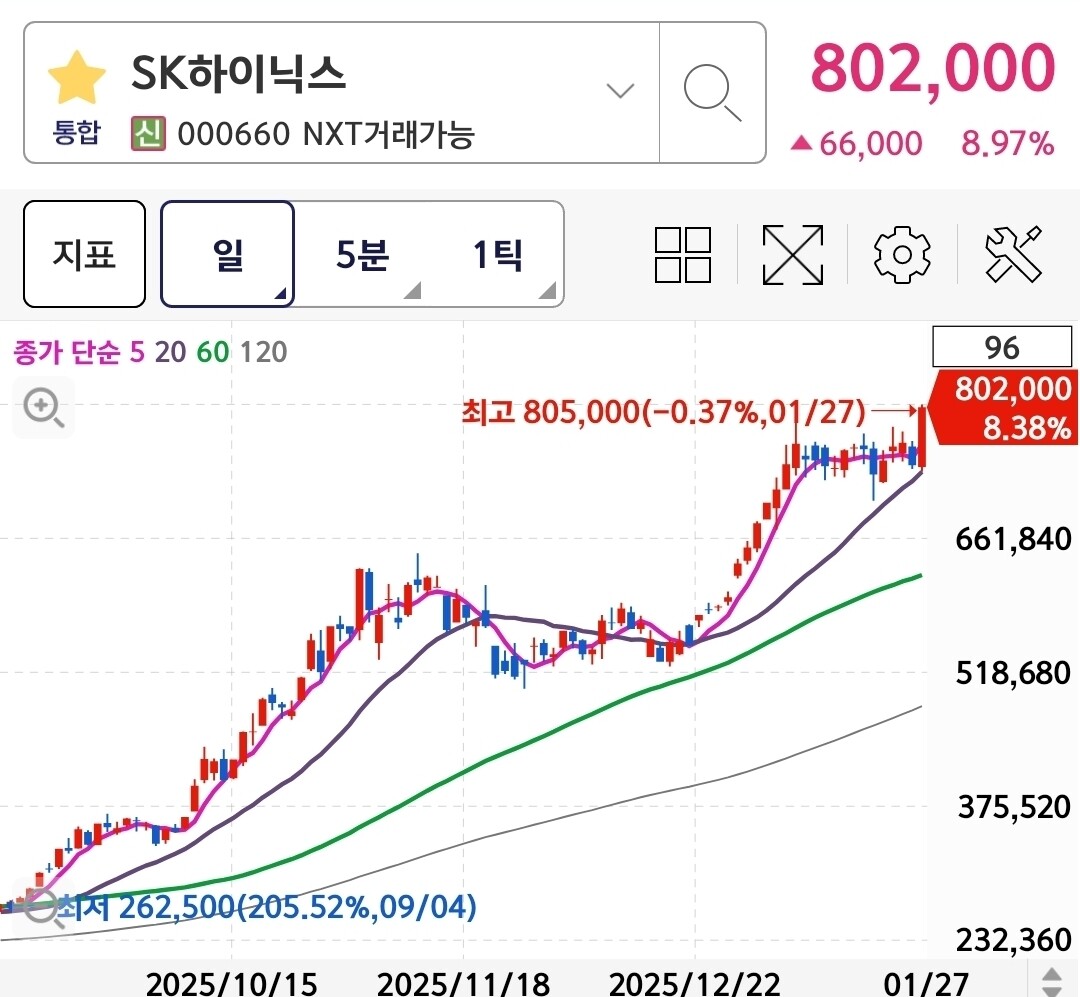Click the red 802,000 8.38% price tag
The height and width of the screenshot is (997, 1080).
[x=1004, y=407]
